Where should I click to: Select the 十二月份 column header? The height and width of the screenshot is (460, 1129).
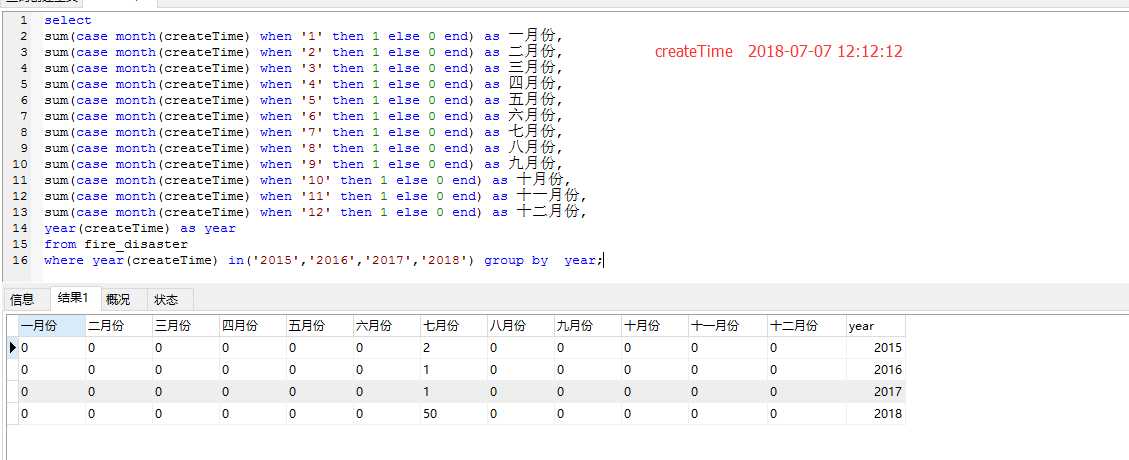[x=806, y=325]
